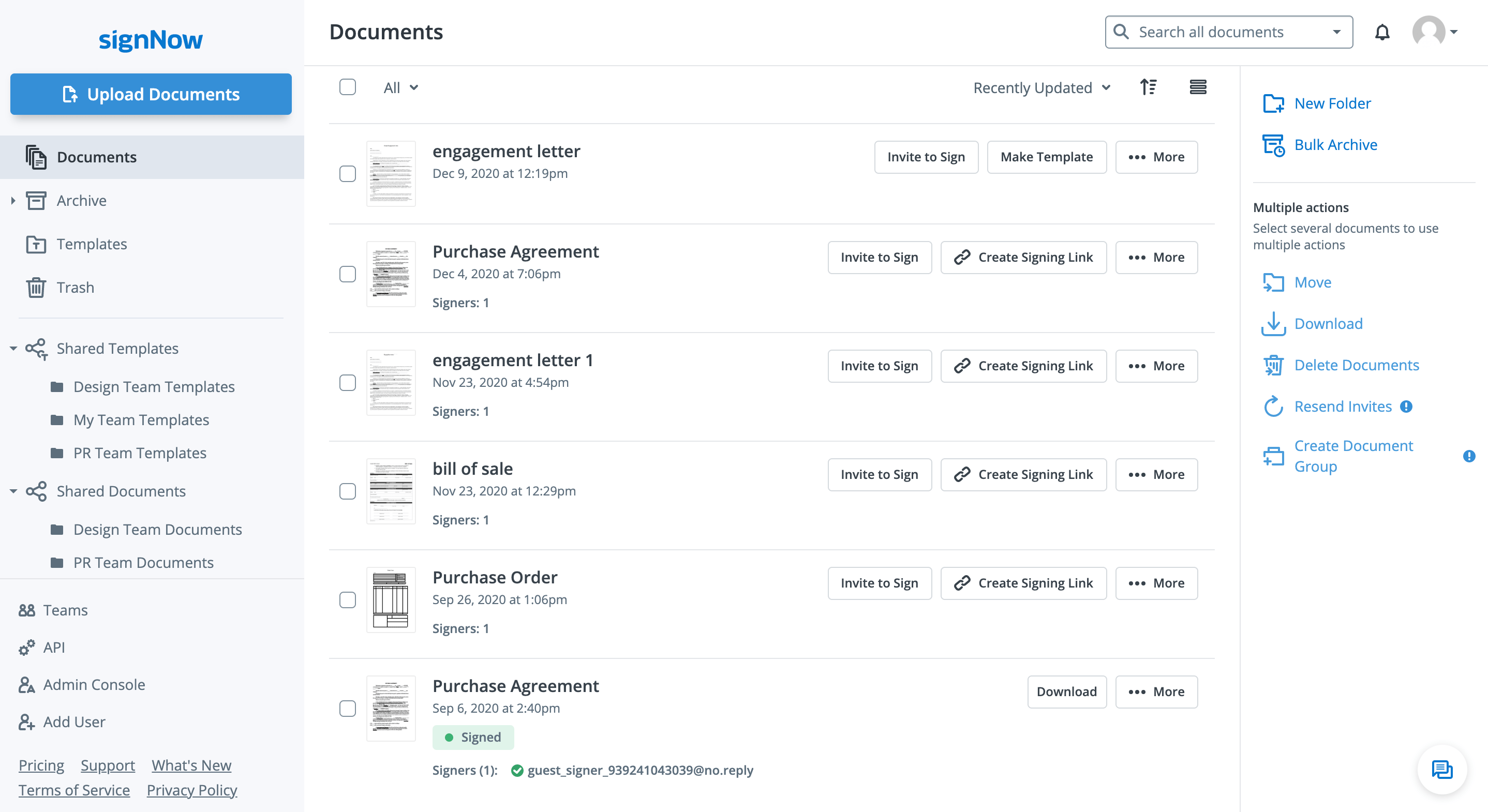Screen dimensions: 1488x812
Task: Check the bill of sale checkbox
Action: pos(348,491)
